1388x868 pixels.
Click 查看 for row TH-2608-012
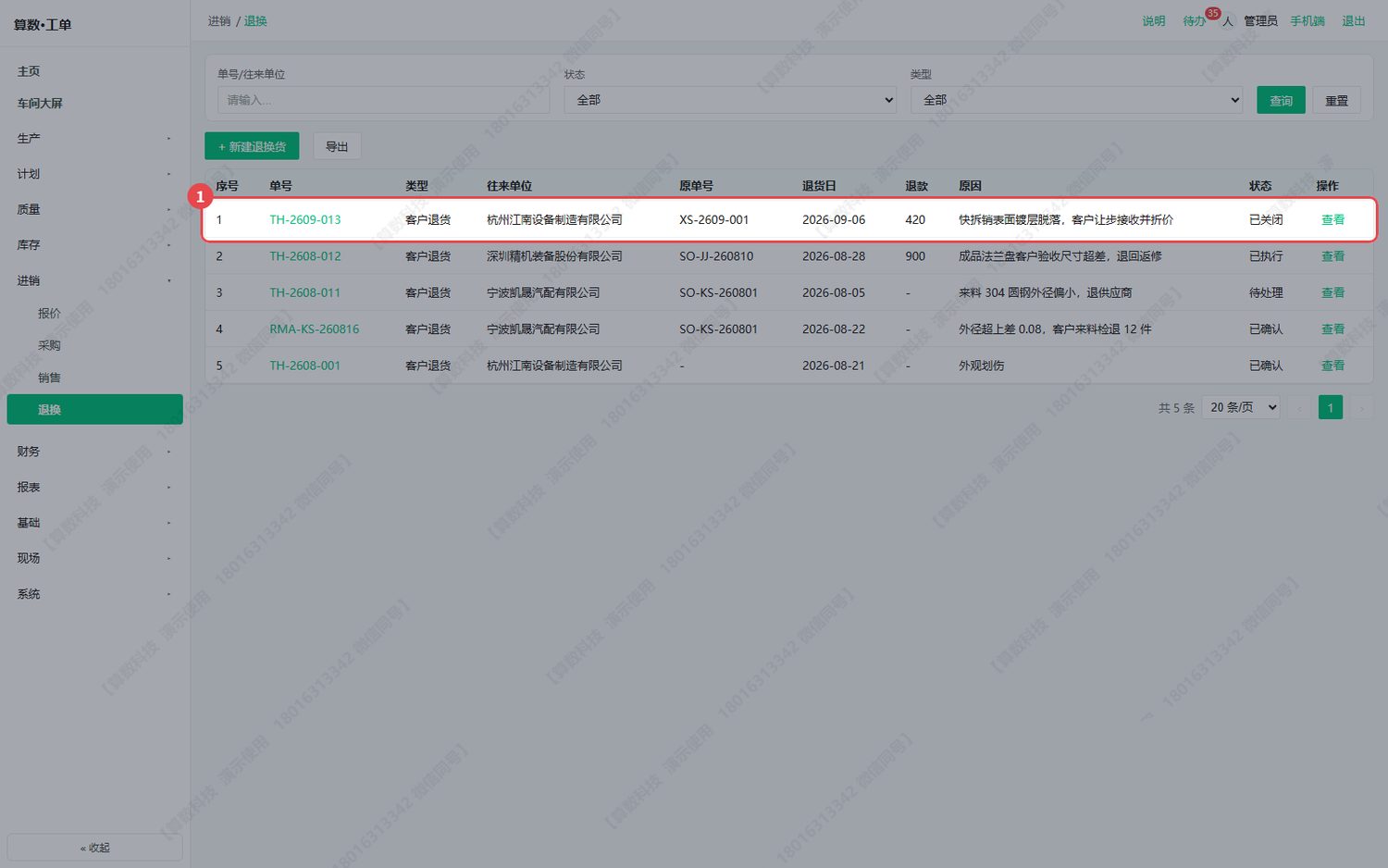(1332, 256)
